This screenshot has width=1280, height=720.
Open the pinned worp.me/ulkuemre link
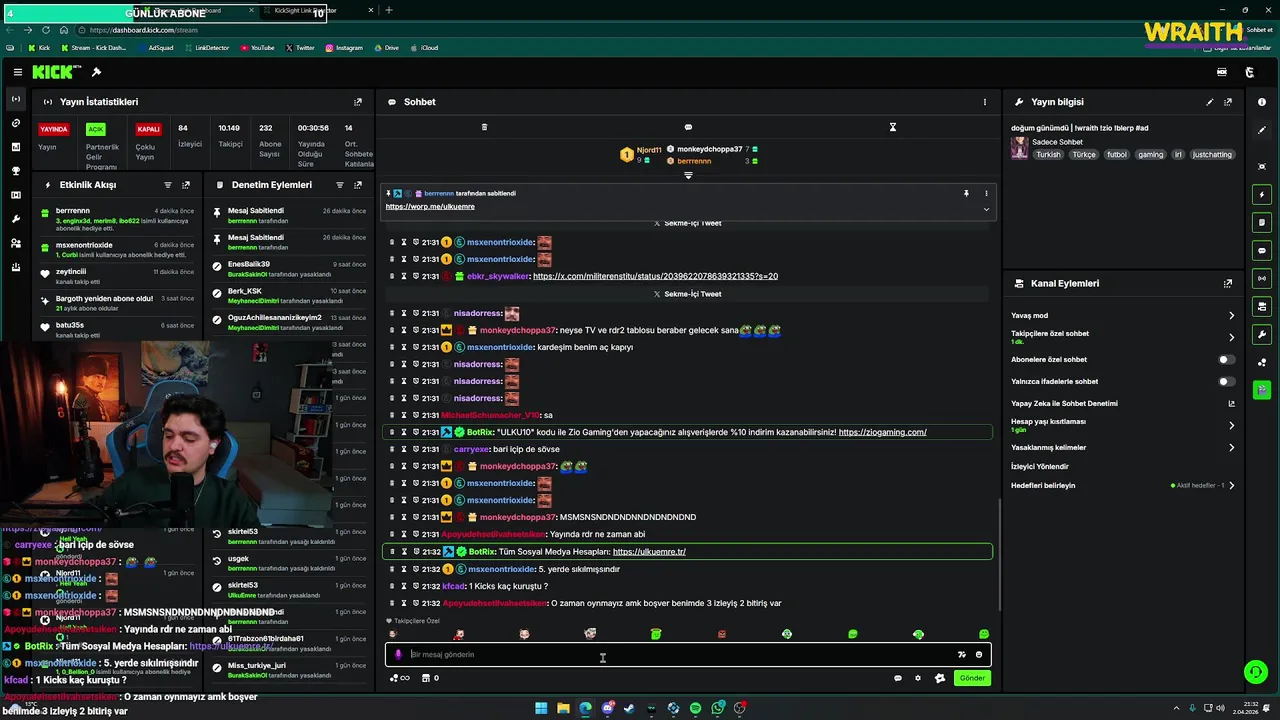[430, 207]
